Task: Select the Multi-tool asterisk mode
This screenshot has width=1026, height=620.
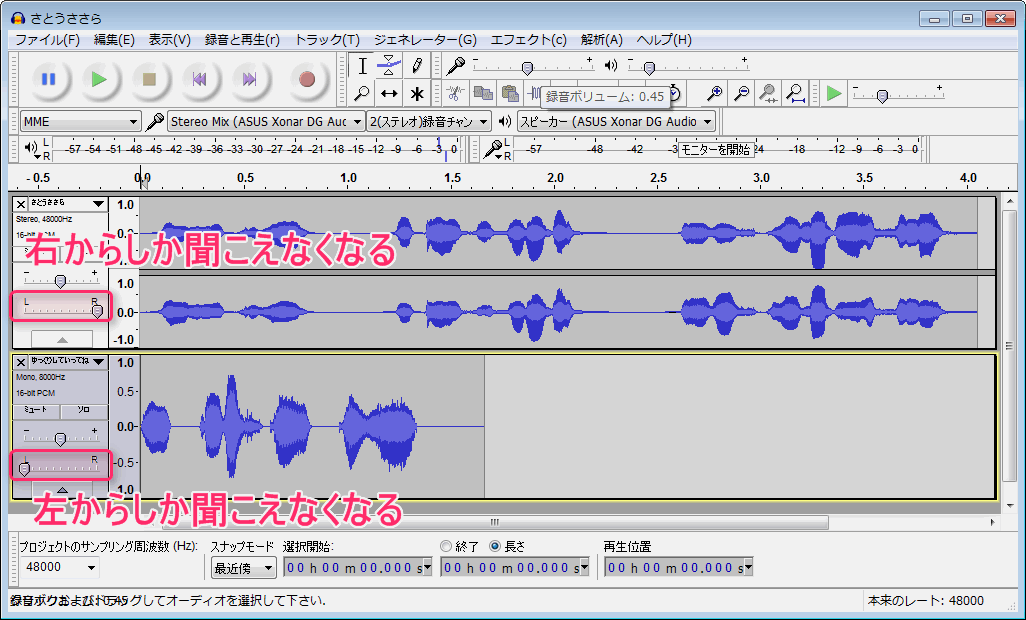Action: click(417, 94)
